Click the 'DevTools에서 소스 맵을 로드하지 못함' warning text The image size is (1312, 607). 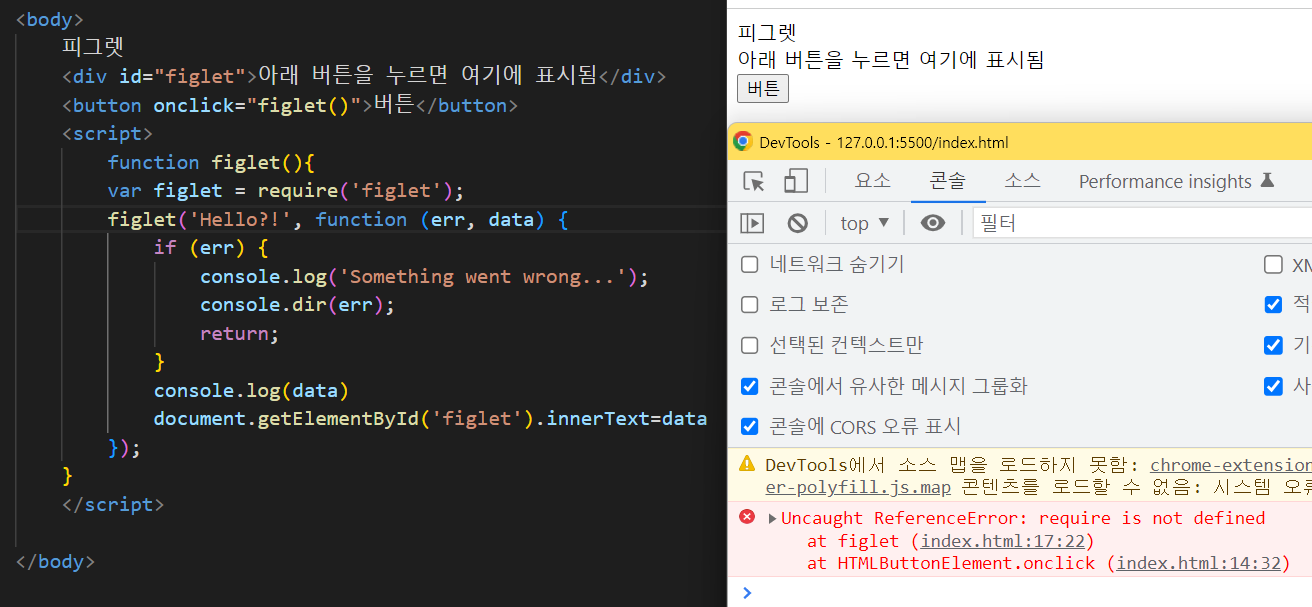tap(954, 465)
